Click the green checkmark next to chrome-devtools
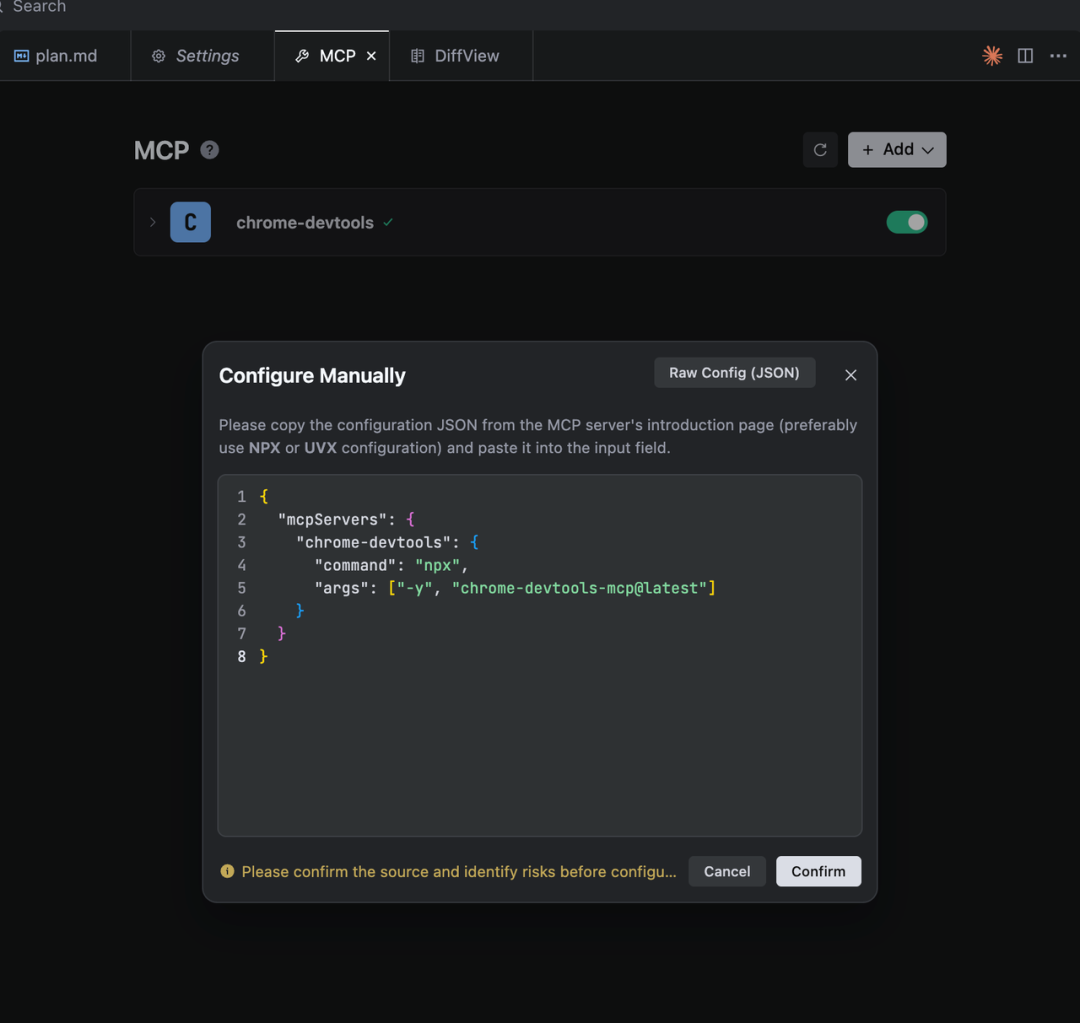 (x=388, y=222)
